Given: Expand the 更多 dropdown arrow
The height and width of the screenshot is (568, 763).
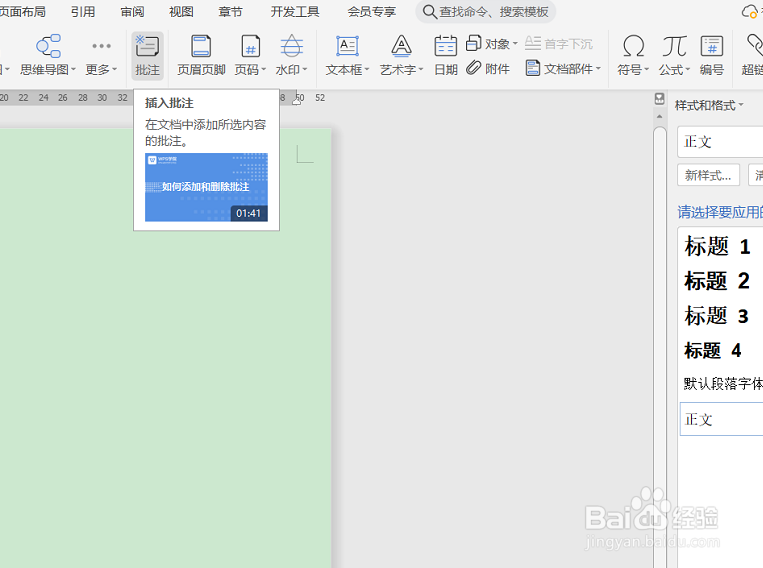Looking at the screenshot, I should tap(114, 70).
